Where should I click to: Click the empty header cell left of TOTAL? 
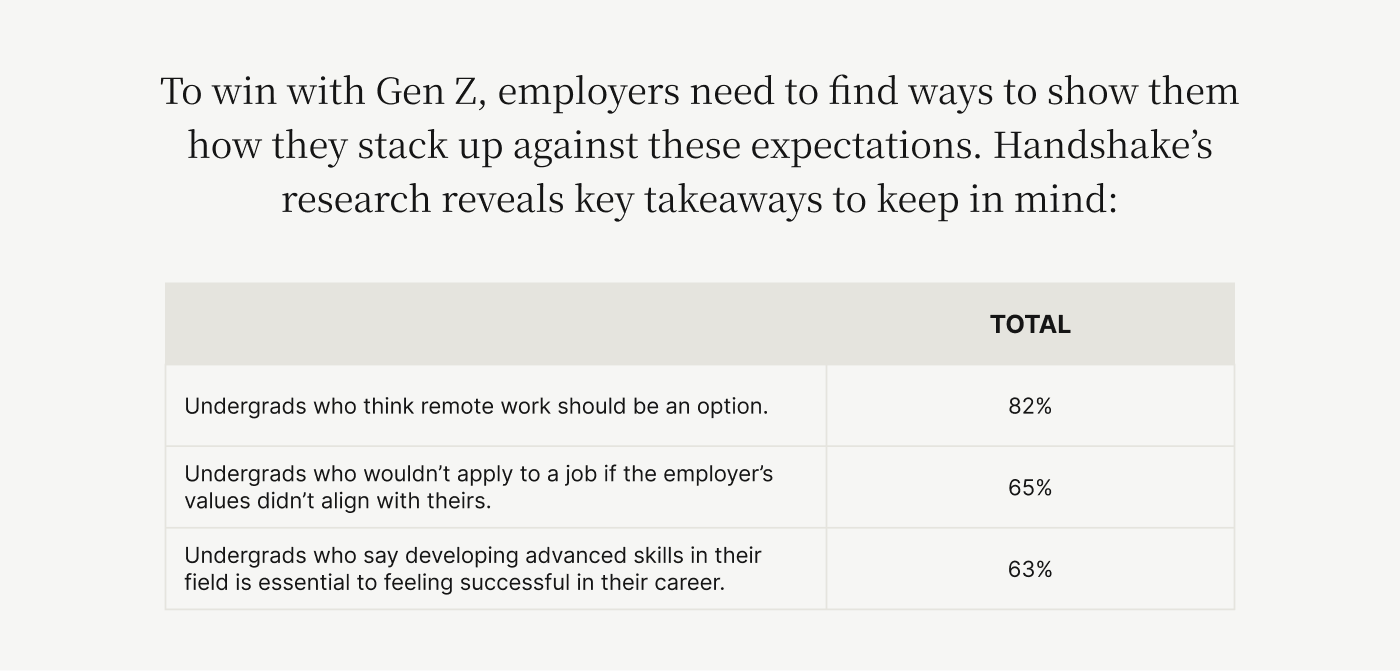pos(496,324)
